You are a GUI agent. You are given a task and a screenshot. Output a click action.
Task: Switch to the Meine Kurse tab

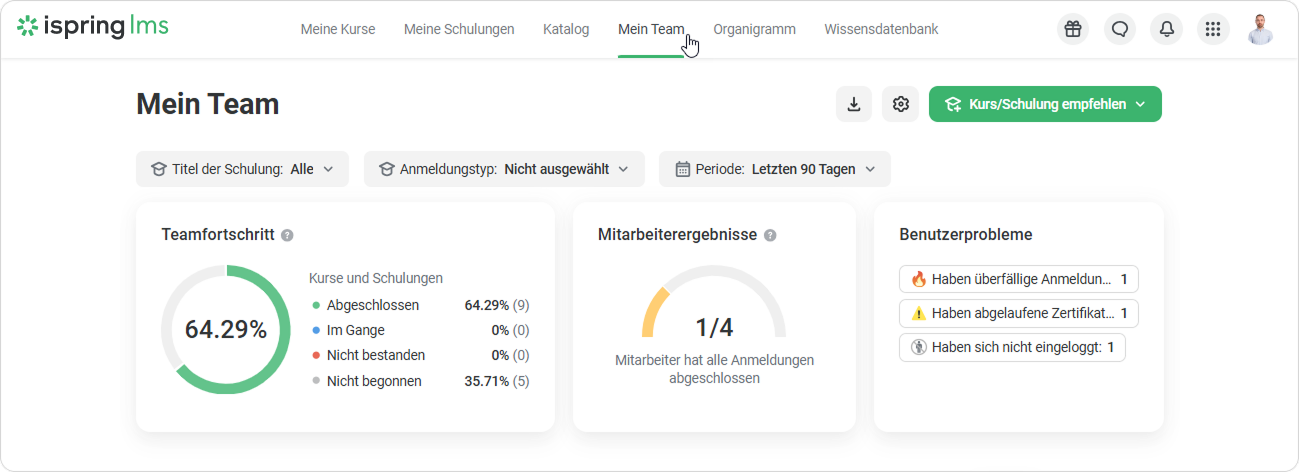point(338,29)
